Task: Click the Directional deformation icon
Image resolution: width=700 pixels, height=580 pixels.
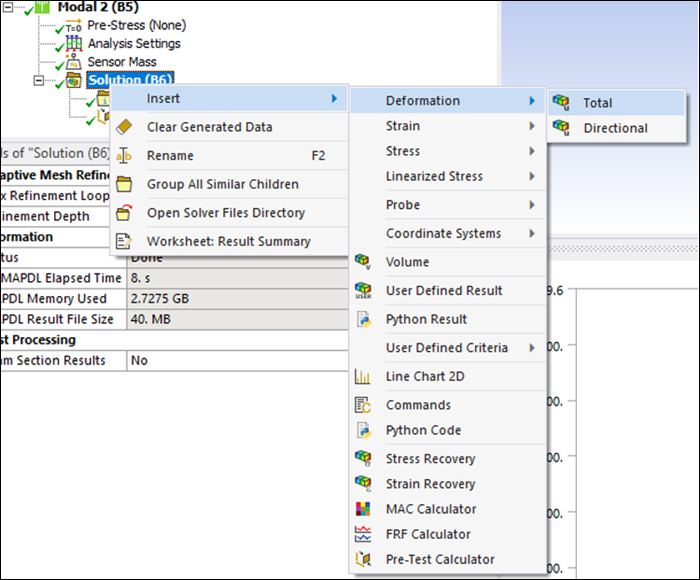Action: click(x=562, y=128)
